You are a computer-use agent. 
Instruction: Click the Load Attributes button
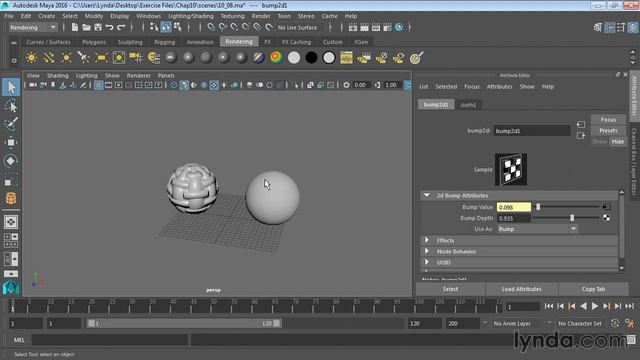click(x=521, y=289)
